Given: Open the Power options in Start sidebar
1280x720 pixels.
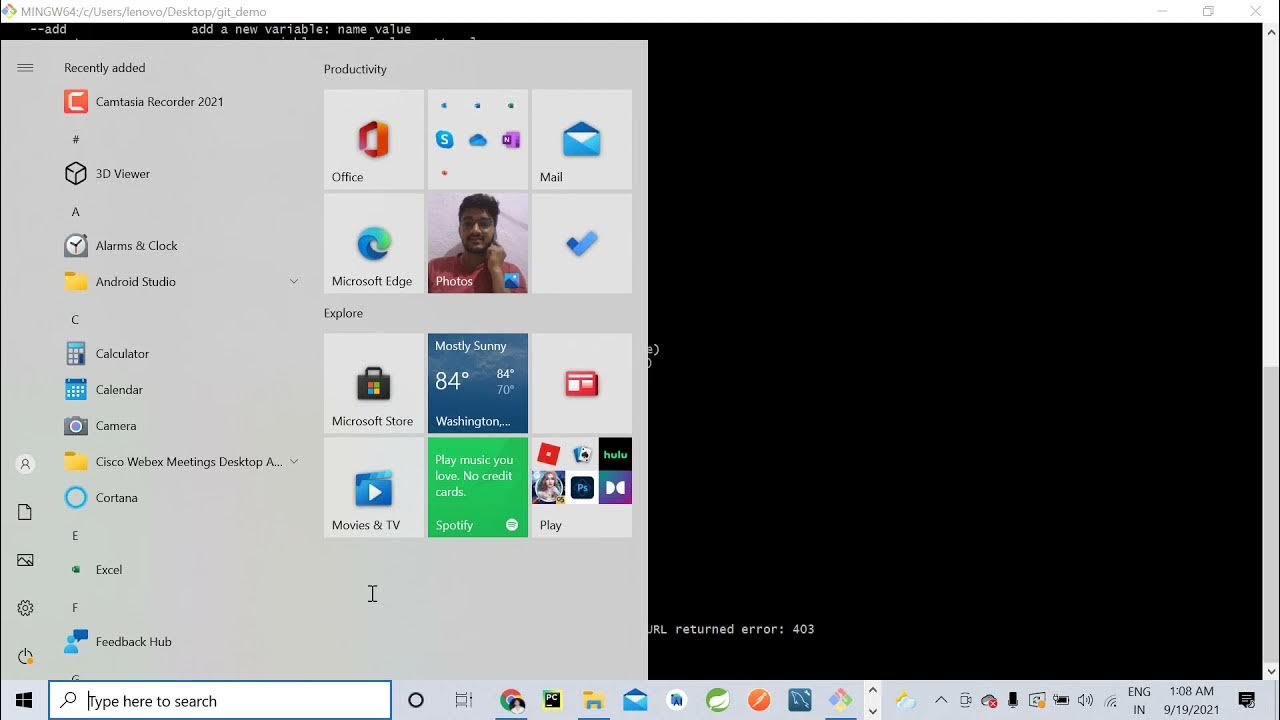Looking at the screenshot, I should click(x=25, y=656).
